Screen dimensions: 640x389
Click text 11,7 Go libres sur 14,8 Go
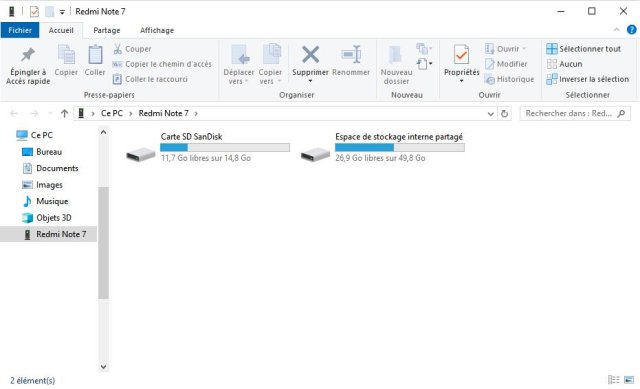(x=206, y=158)
